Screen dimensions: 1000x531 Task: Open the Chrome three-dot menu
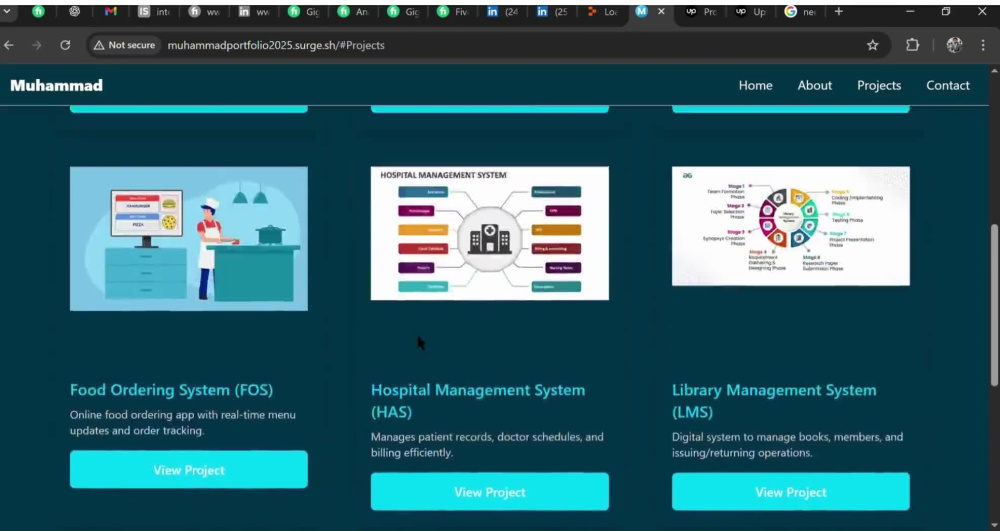coord(983,45)
